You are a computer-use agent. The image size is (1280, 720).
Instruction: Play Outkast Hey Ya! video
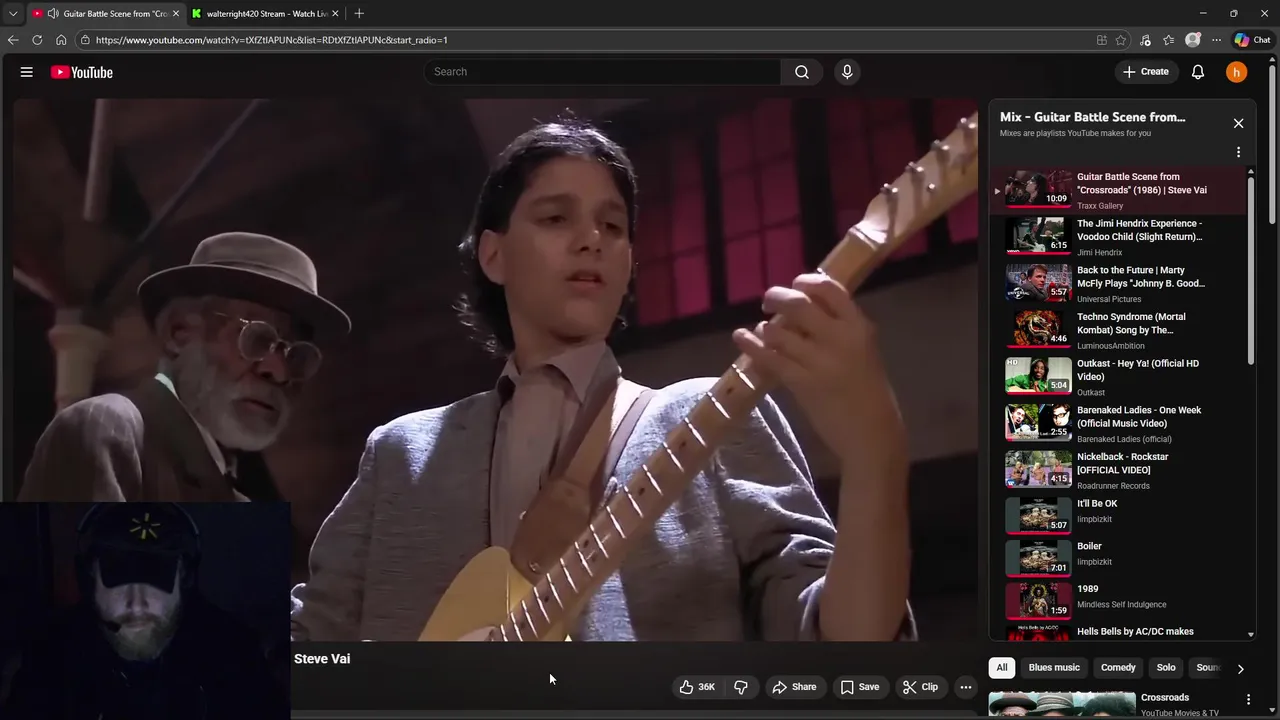click(1120, 377)
